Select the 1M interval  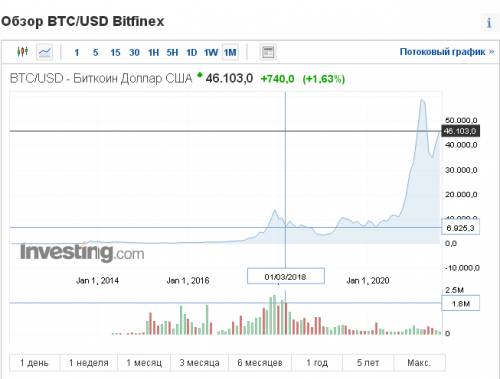(x=230, y=52)
